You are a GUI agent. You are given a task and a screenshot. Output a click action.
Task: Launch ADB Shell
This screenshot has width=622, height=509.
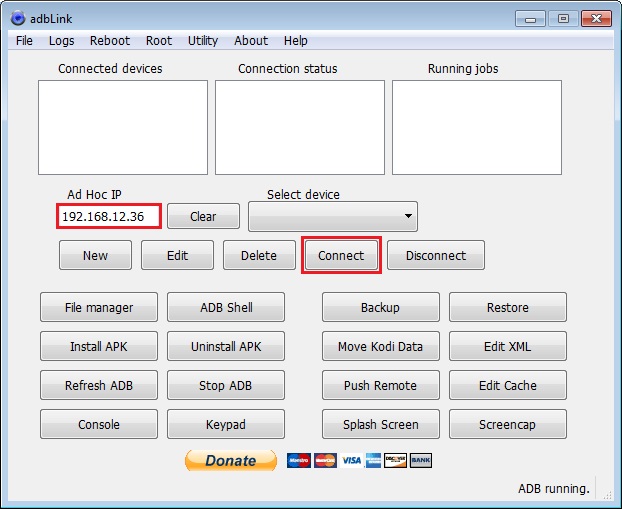coord(226,307)
